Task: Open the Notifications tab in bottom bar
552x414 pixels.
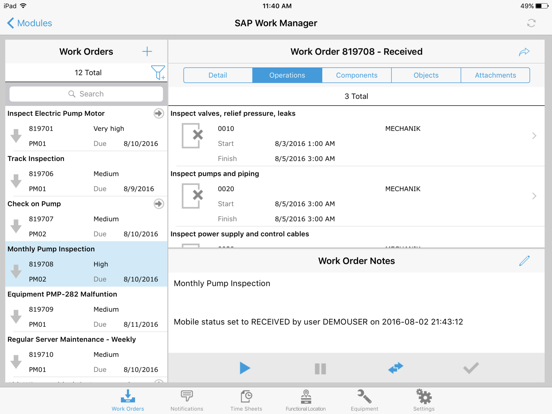Action: coord(187,400)
